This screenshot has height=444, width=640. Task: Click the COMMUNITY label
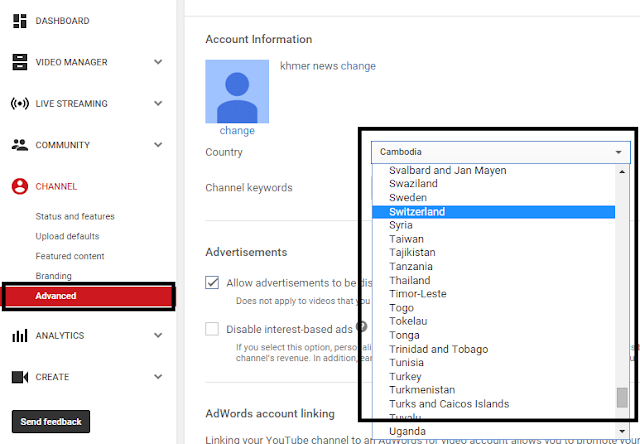point(62,145)
